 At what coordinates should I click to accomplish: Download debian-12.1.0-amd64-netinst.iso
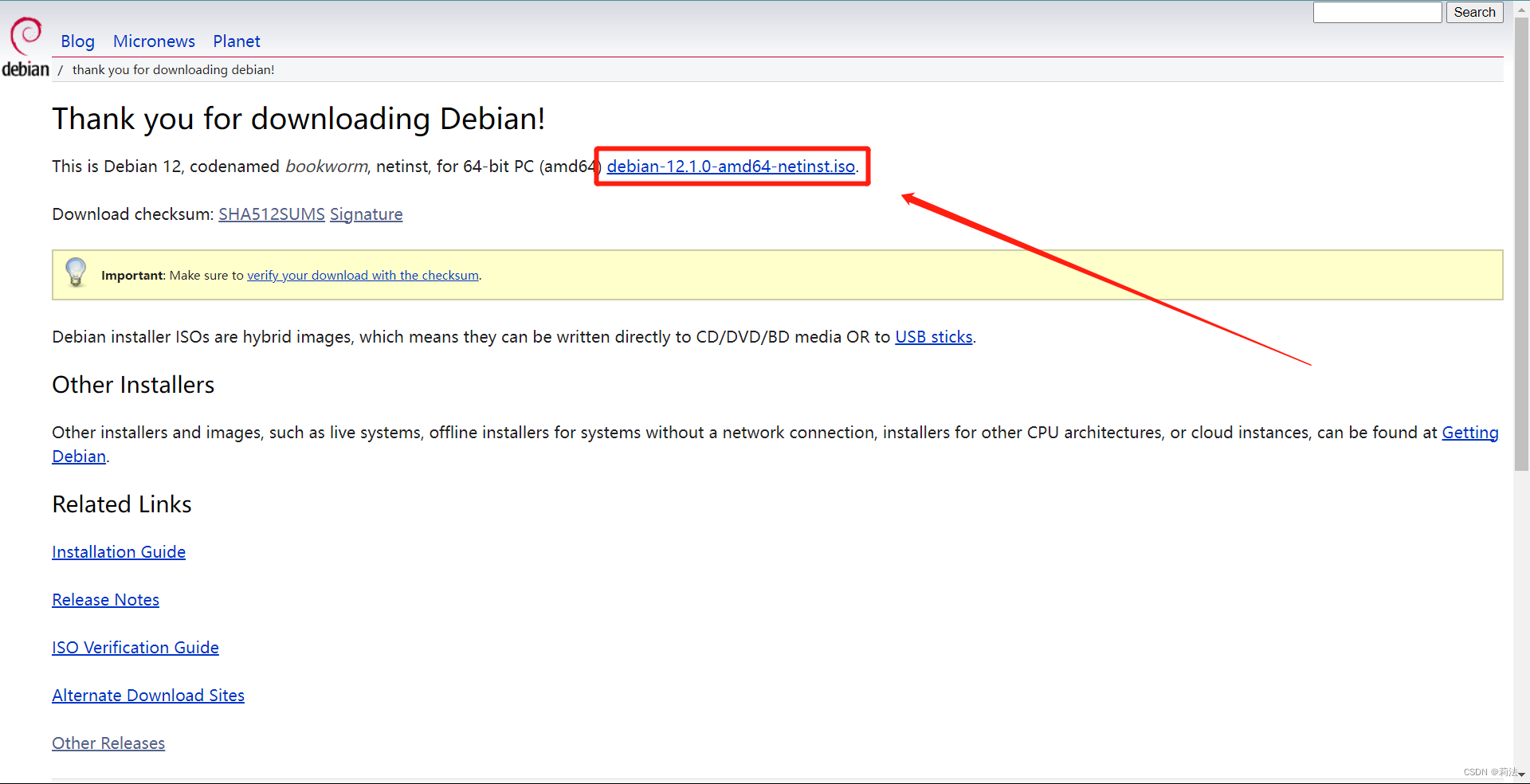pos(731,167)
